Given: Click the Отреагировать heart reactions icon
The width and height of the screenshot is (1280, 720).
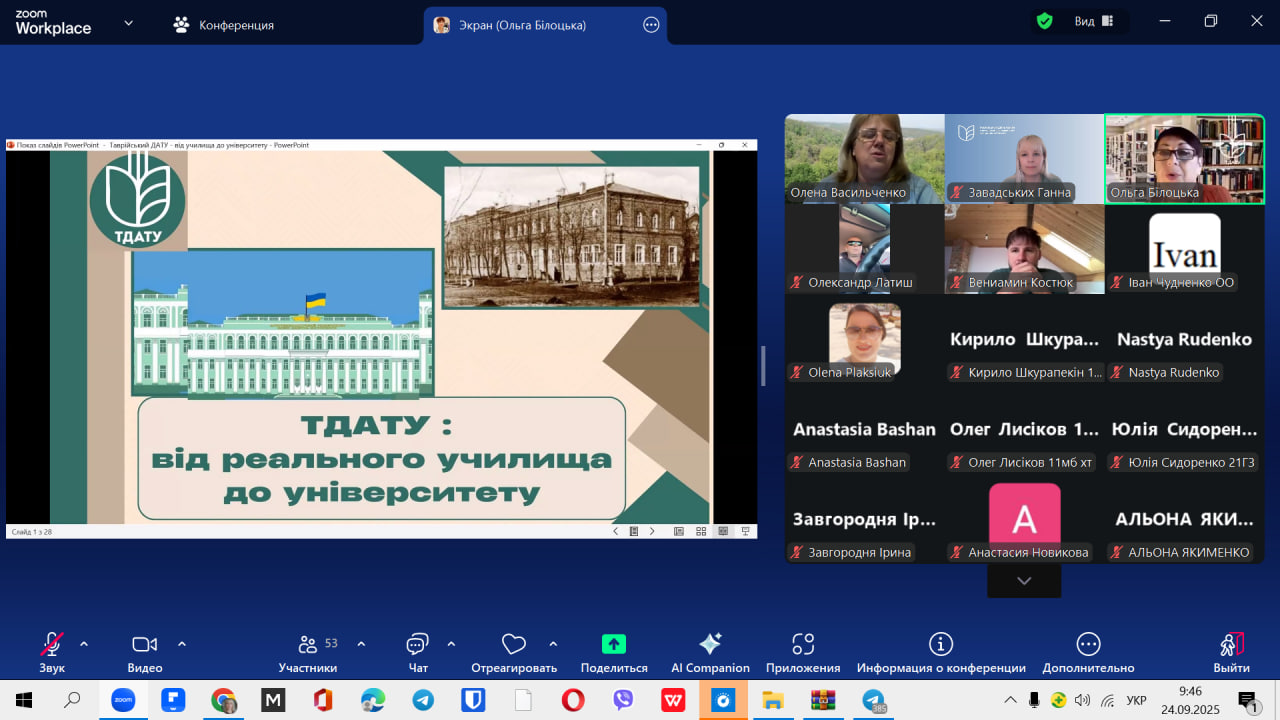Looking at the screenshot, I should pyautogui.click(x=514, y=645).
